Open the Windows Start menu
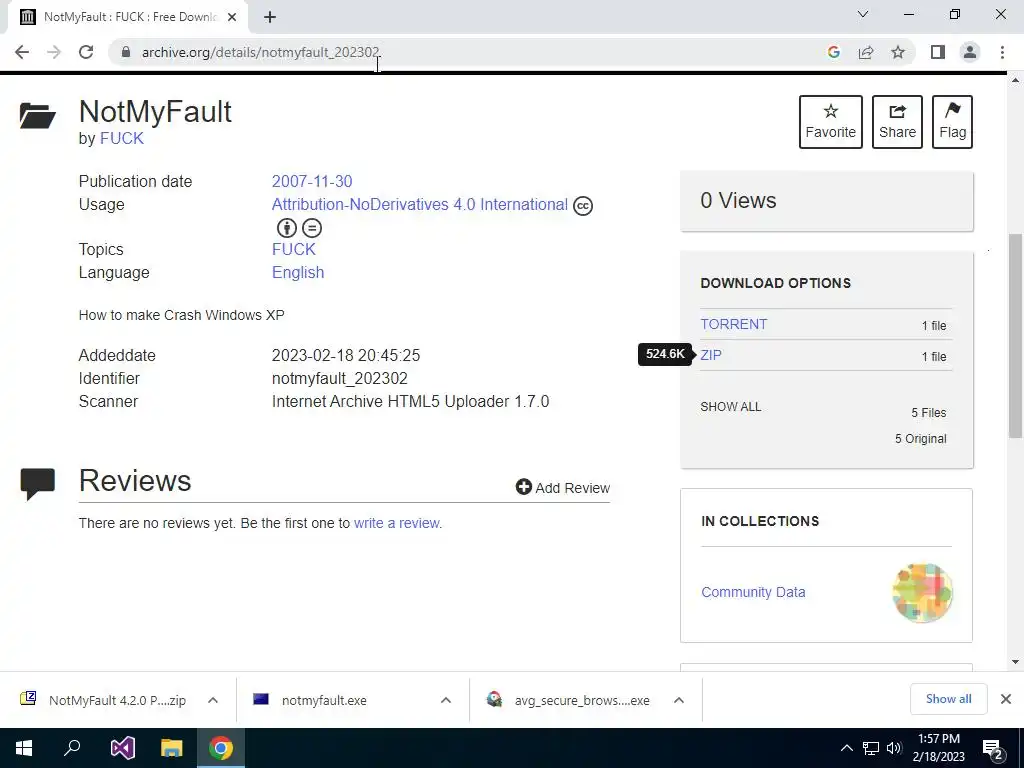The height and width of the screenshot is (768, 1024). [x=24, y=748]
